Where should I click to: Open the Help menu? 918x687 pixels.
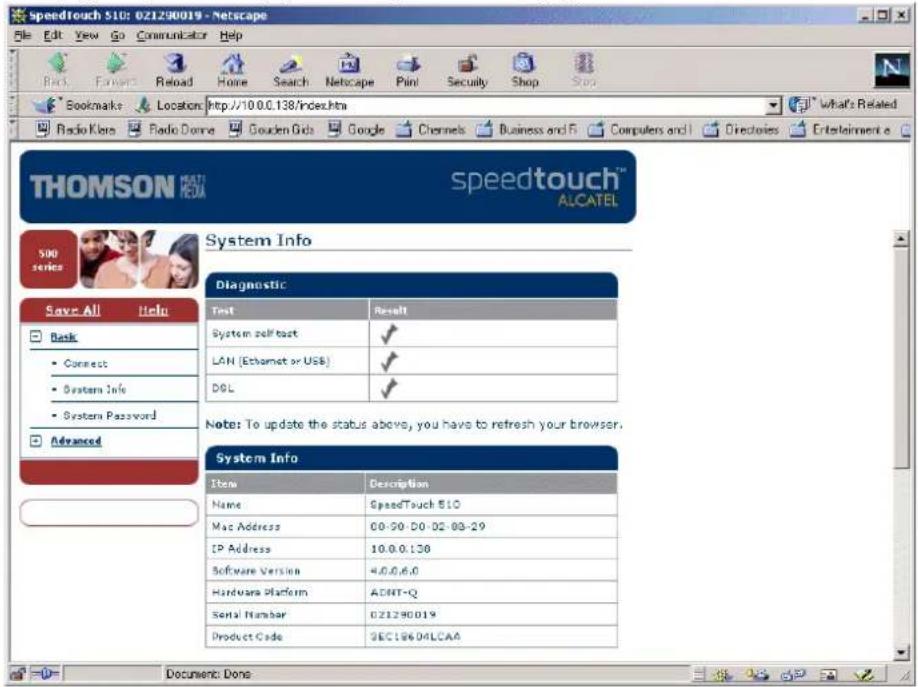[231, 35]
